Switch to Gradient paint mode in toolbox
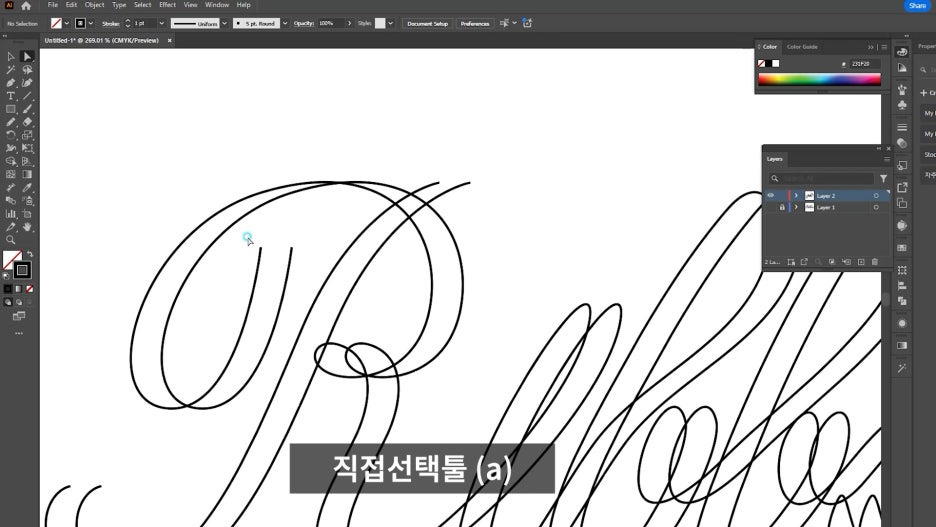936x527 pixels. 19,289
